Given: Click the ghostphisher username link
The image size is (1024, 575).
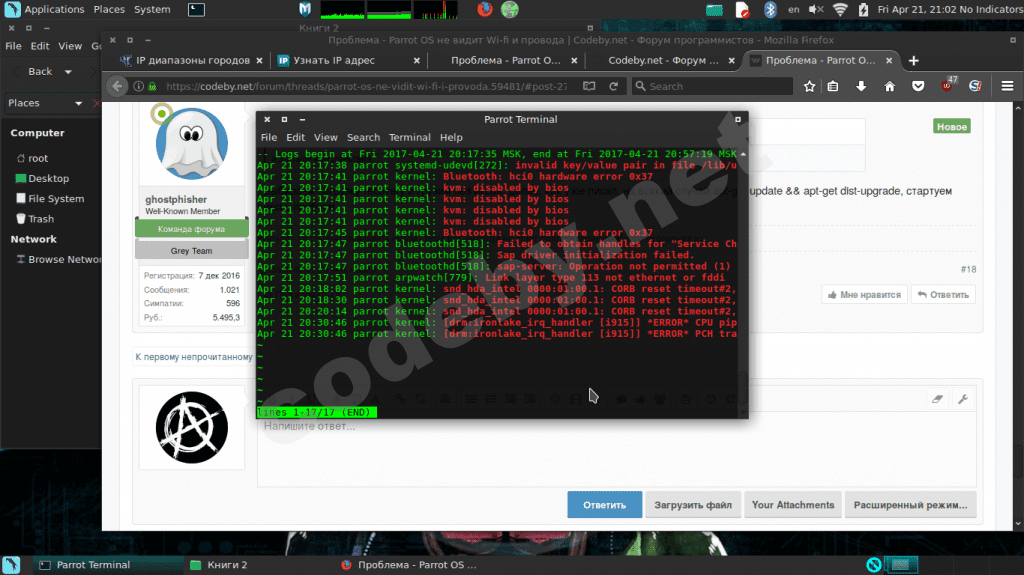Looking at the screenshot, I should pyautogui.click(x=176, y=199).
